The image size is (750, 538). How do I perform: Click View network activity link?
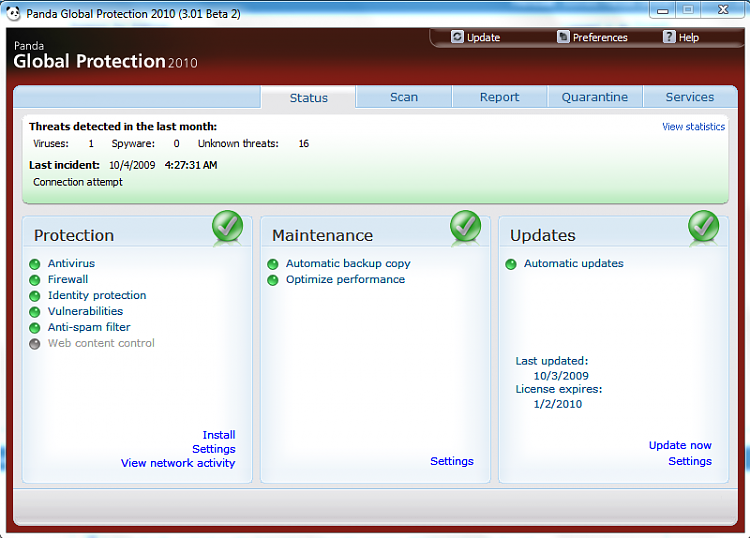pos(178,463)
